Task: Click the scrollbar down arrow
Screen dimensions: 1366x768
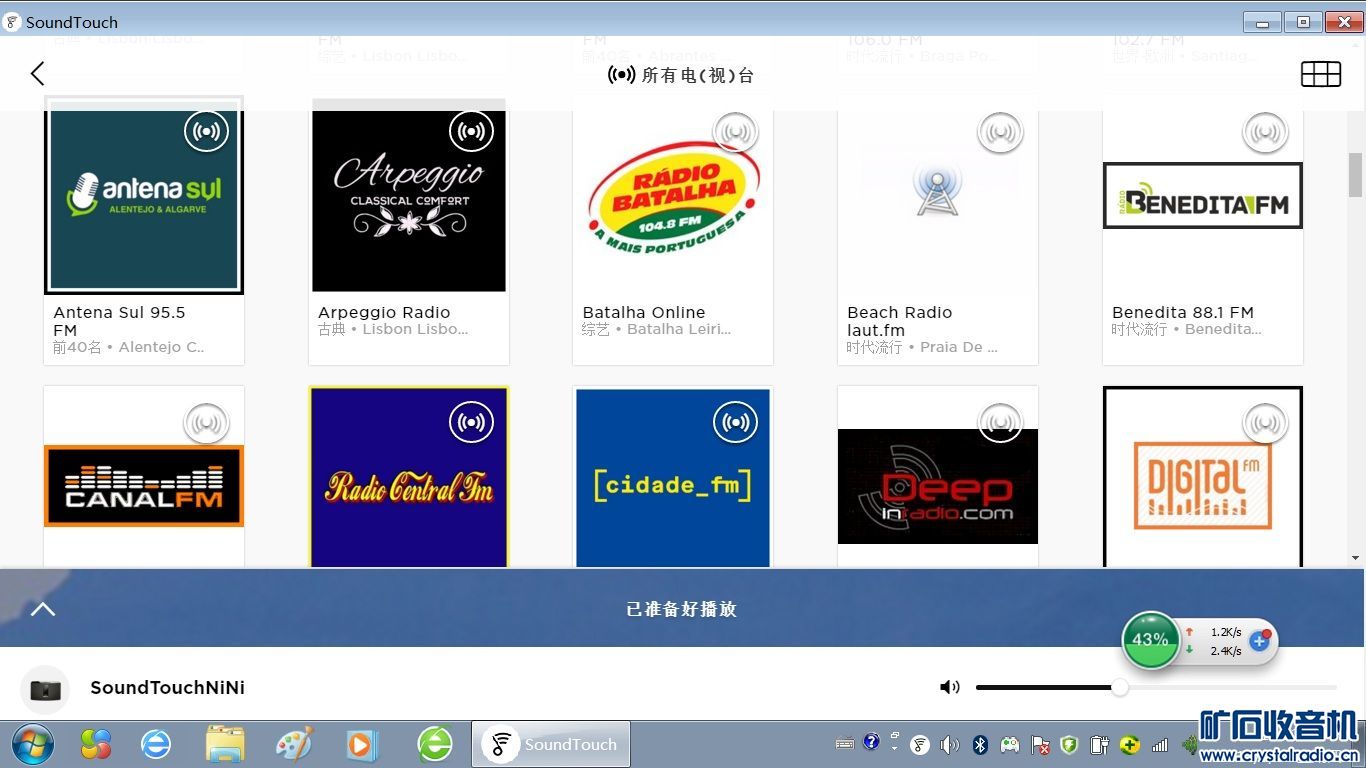Action: [x=1355, y=558]
